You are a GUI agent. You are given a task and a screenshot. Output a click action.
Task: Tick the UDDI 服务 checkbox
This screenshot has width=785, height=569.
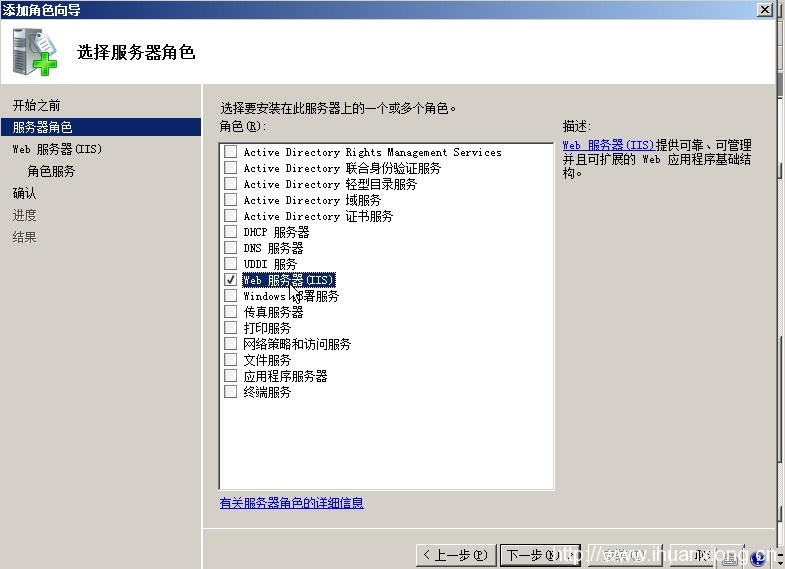230,264
